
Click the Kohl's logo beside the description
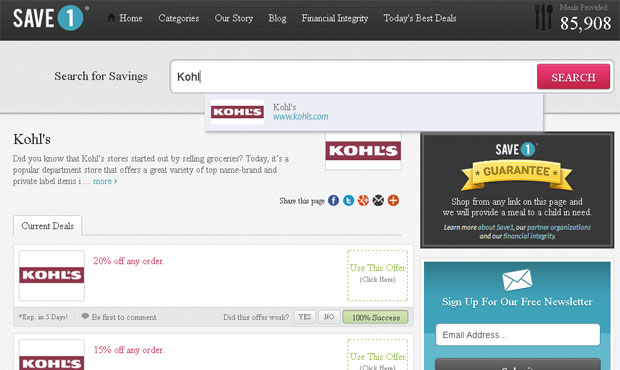coord(363,151)
